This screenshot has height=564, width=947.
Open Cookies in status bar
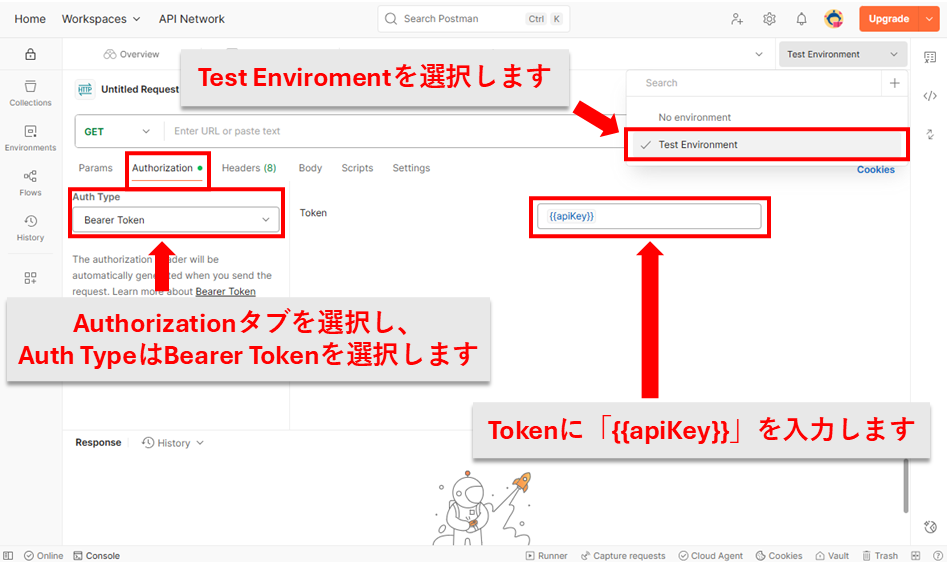point(779,556)
